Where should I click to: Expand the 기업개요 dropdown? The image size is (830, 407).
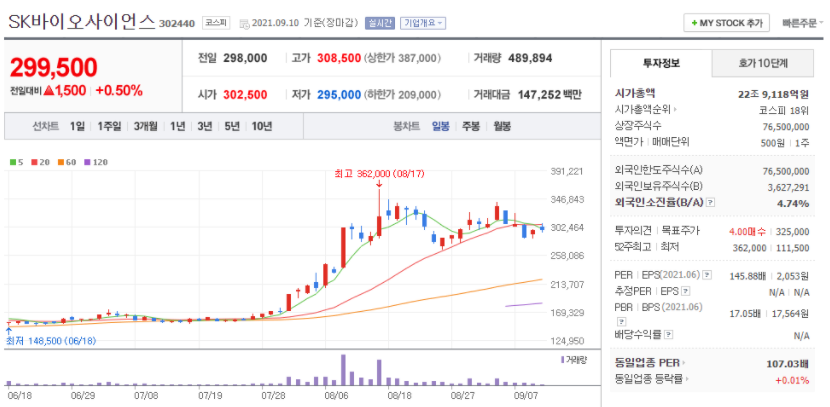point(423,23)
